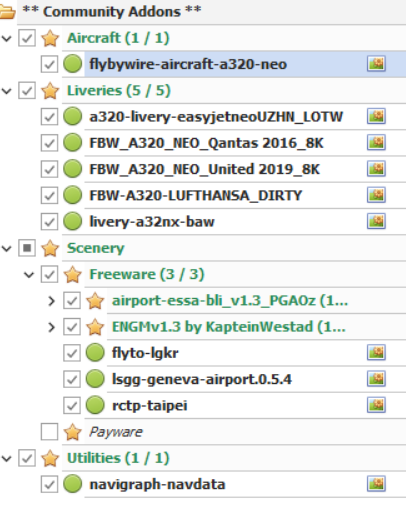
Task: Click picture icon next to FBW_A320_NEO_Qantas 2016_8K
Action: [x=376, y=143]
